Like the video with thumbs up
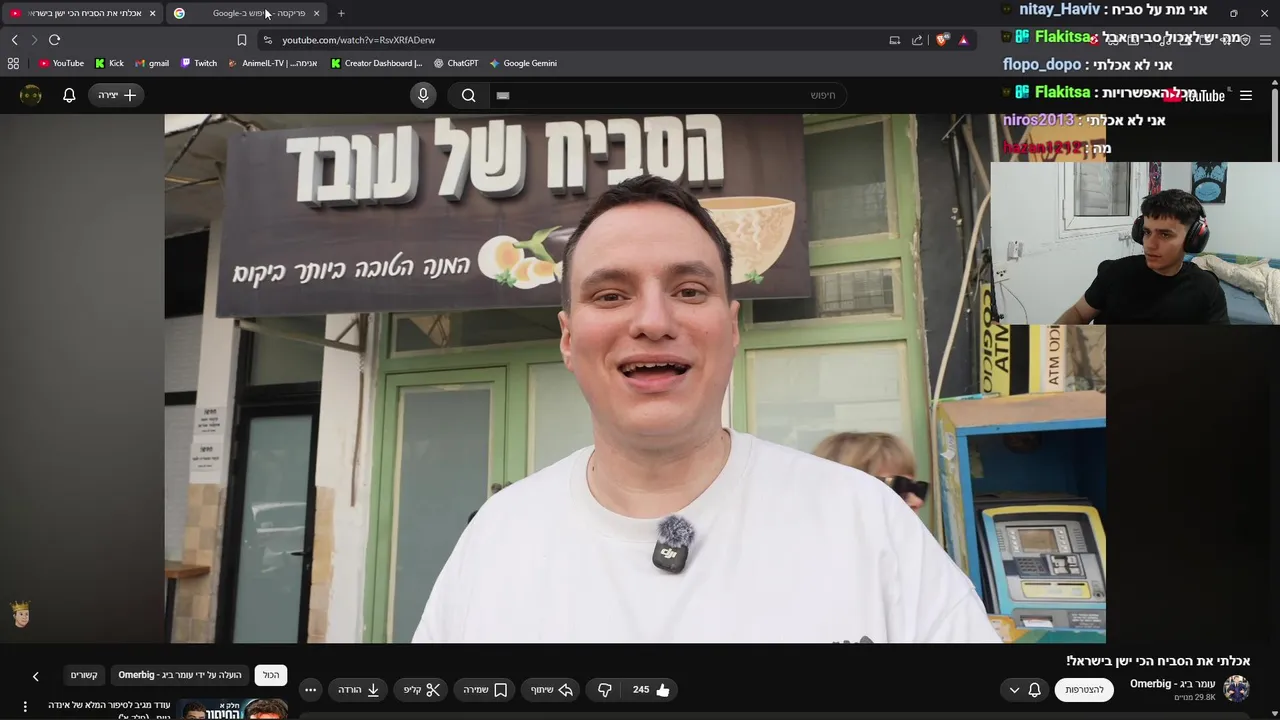1280x720 pixels. [x=651, y=690]
